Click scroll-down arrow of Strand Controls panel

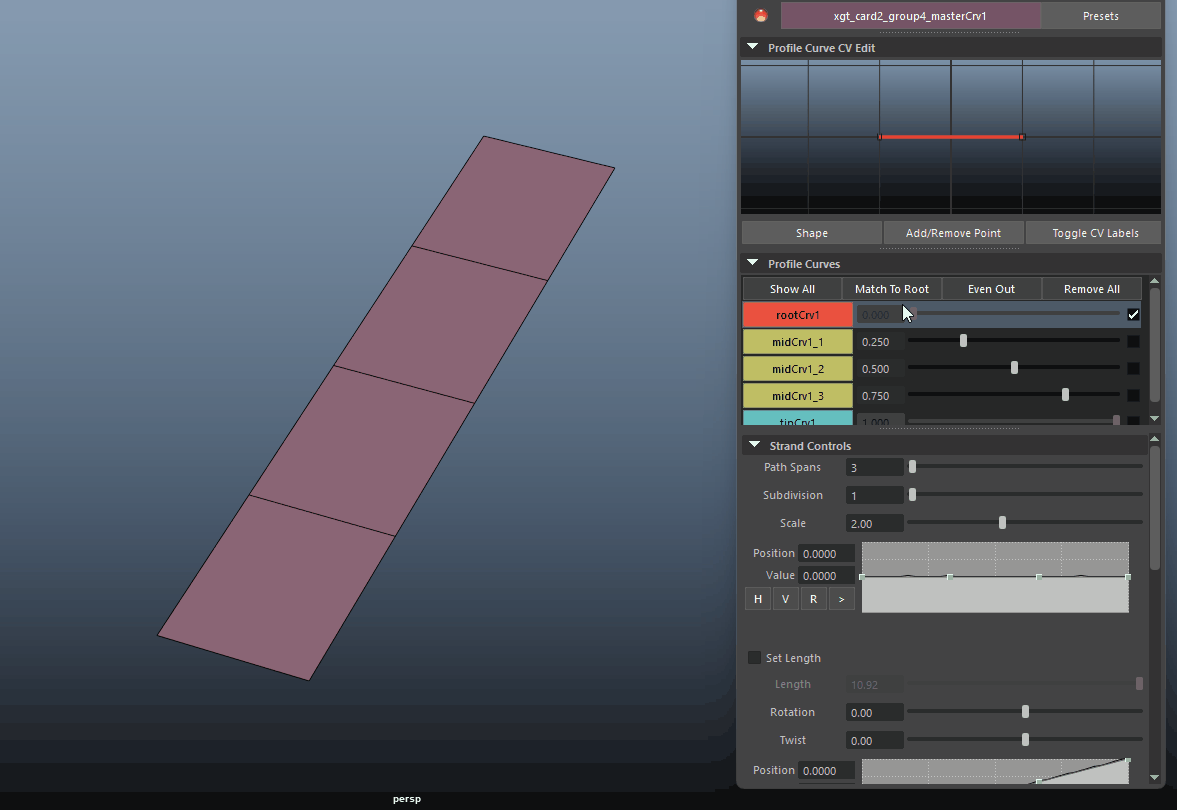pos(1155,777)
